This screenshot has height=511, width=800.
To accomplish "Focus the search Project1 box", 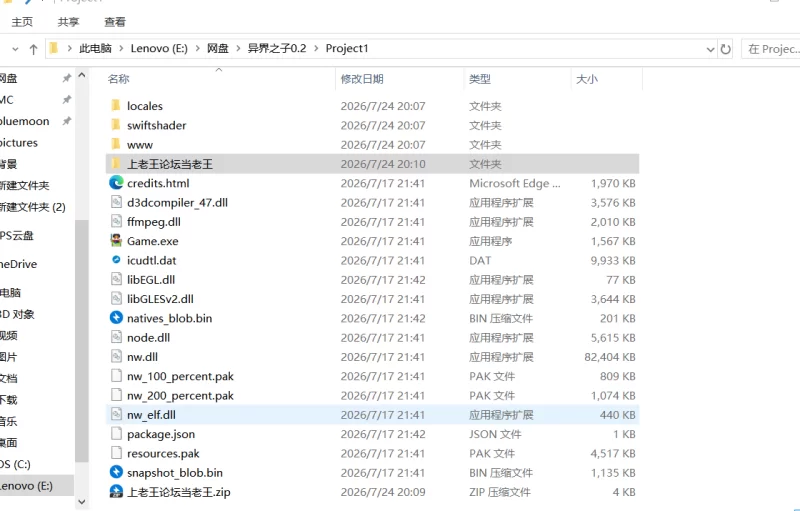I will point(770,49).
